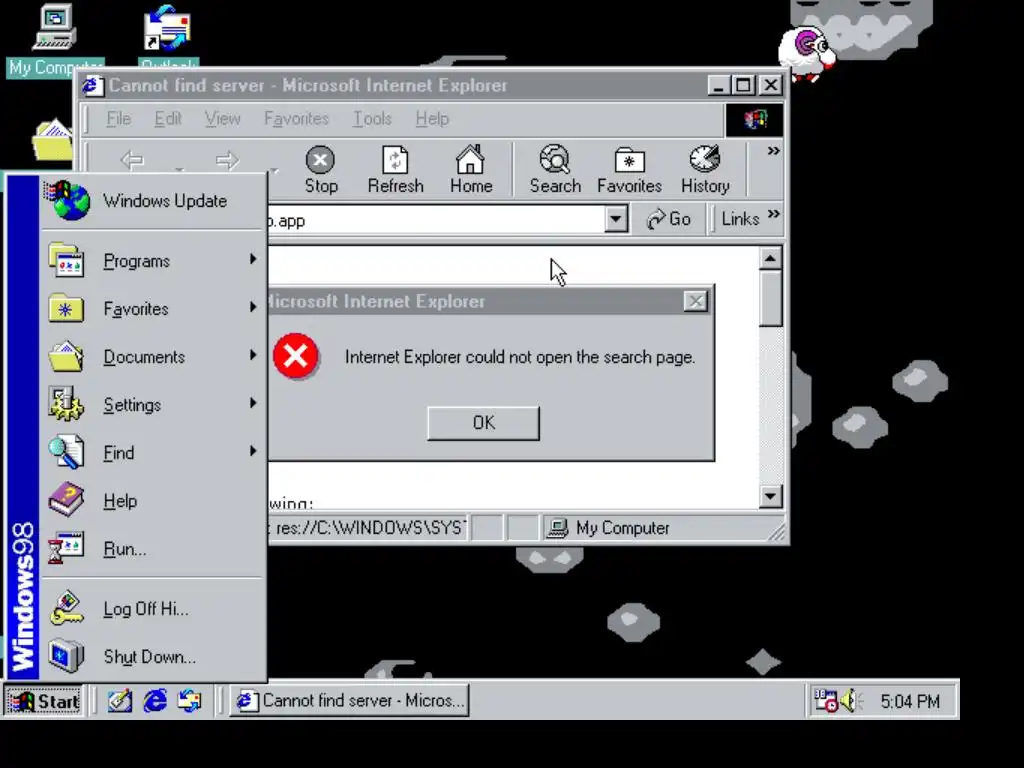This screenshot has height=768, width=1024.
Task: Click the vertical scrollbar thumb
Action: [x=771, y=298]
